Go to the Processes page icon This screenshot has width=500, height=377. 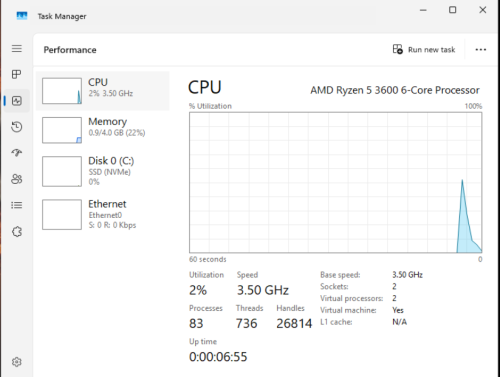click(x=16, y=74)
